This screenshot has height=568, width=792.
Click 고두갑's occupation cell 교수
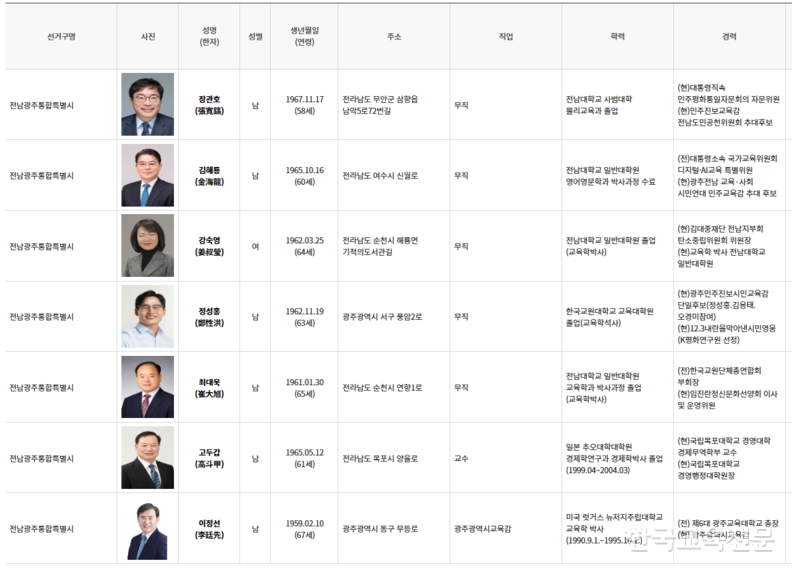(461, 458)
